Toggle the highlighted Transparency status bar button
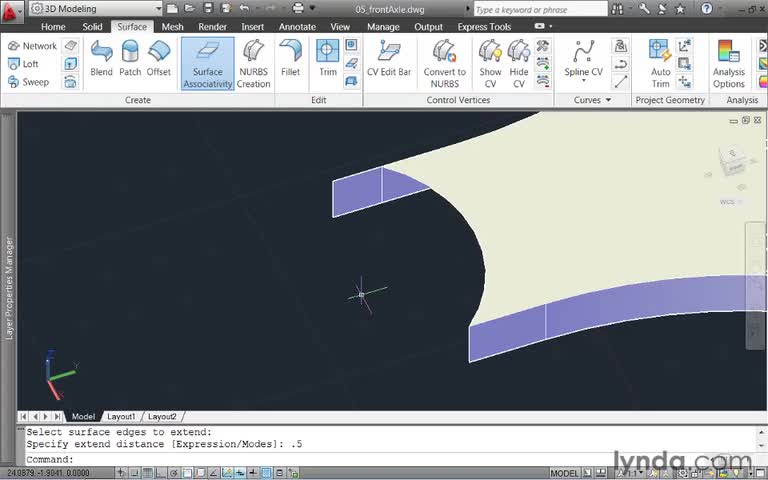 pos(266,473)
